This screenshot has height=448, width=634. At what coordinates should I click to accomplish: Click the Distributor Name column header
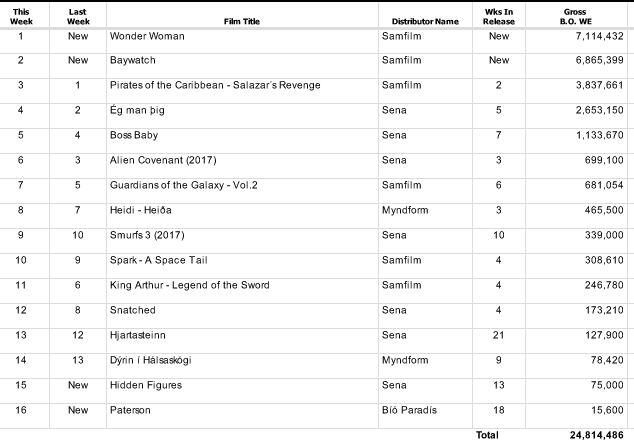click(425, 21)
